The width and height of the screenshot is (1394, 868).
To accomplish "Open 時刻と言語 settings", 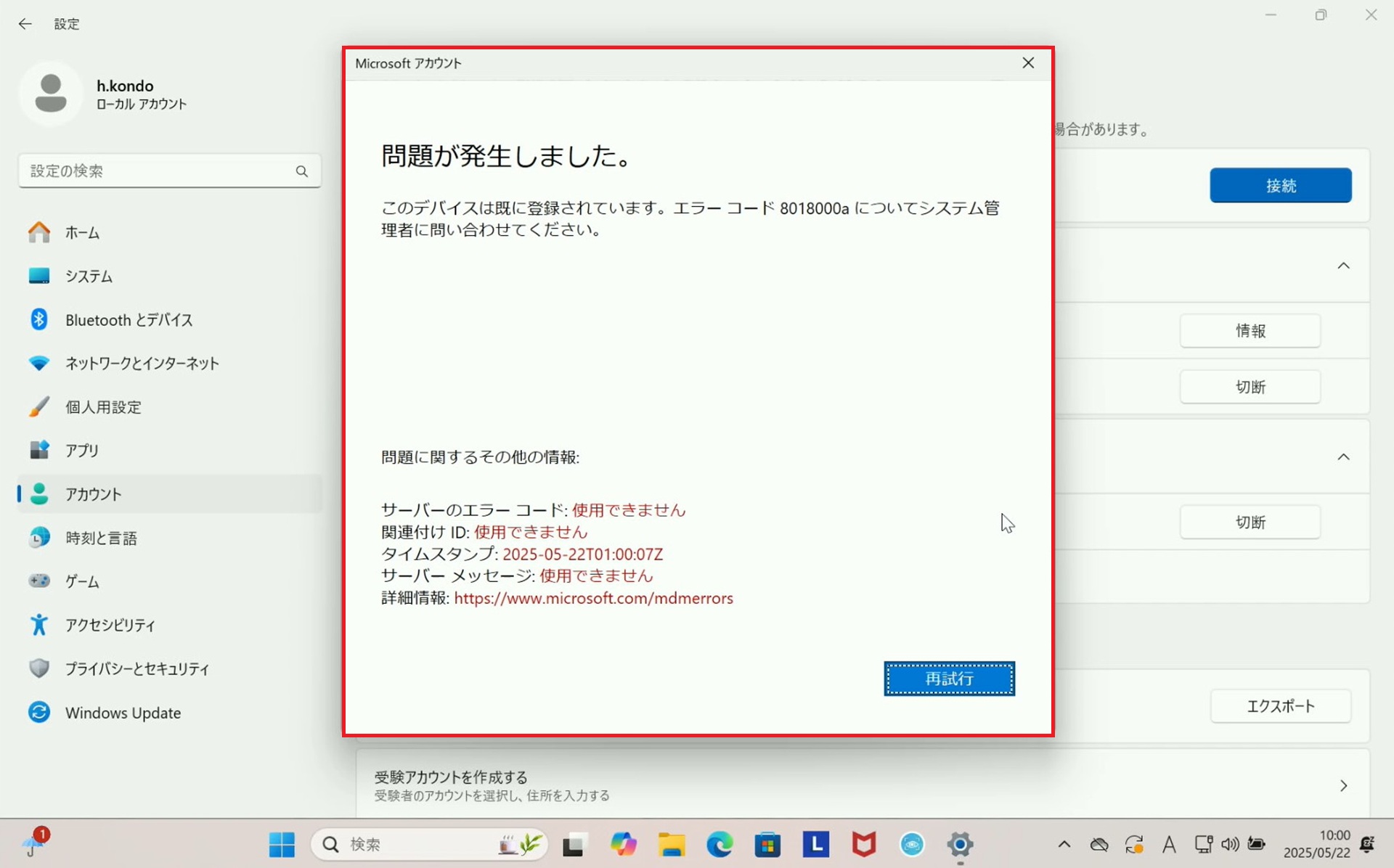I will pyautogui.click(x=169, y=538).
